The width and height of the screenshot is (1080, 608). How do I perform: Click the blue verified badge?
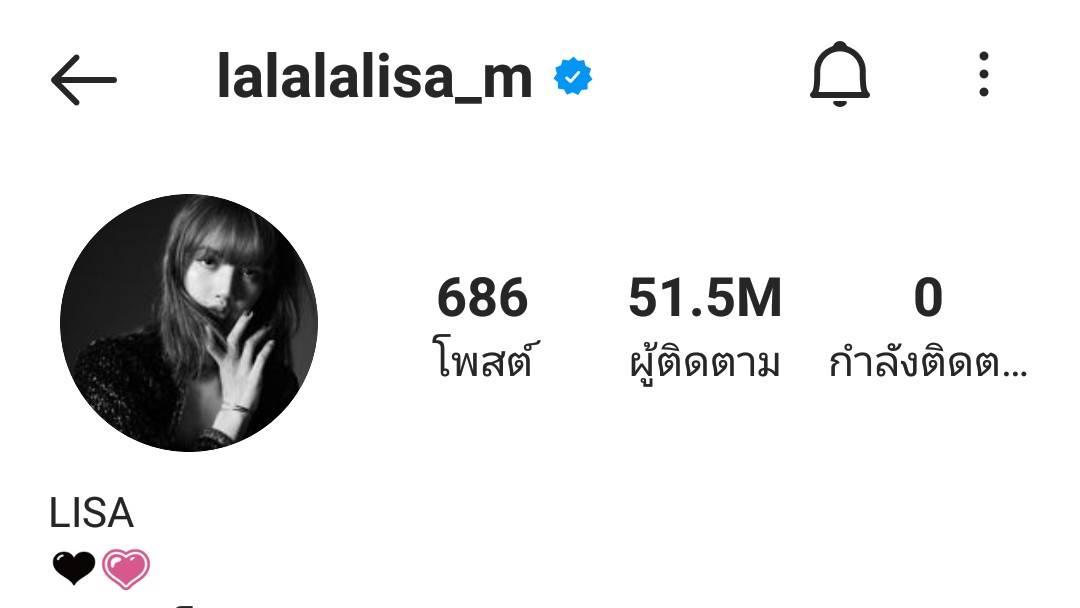[x=572, y=76]
